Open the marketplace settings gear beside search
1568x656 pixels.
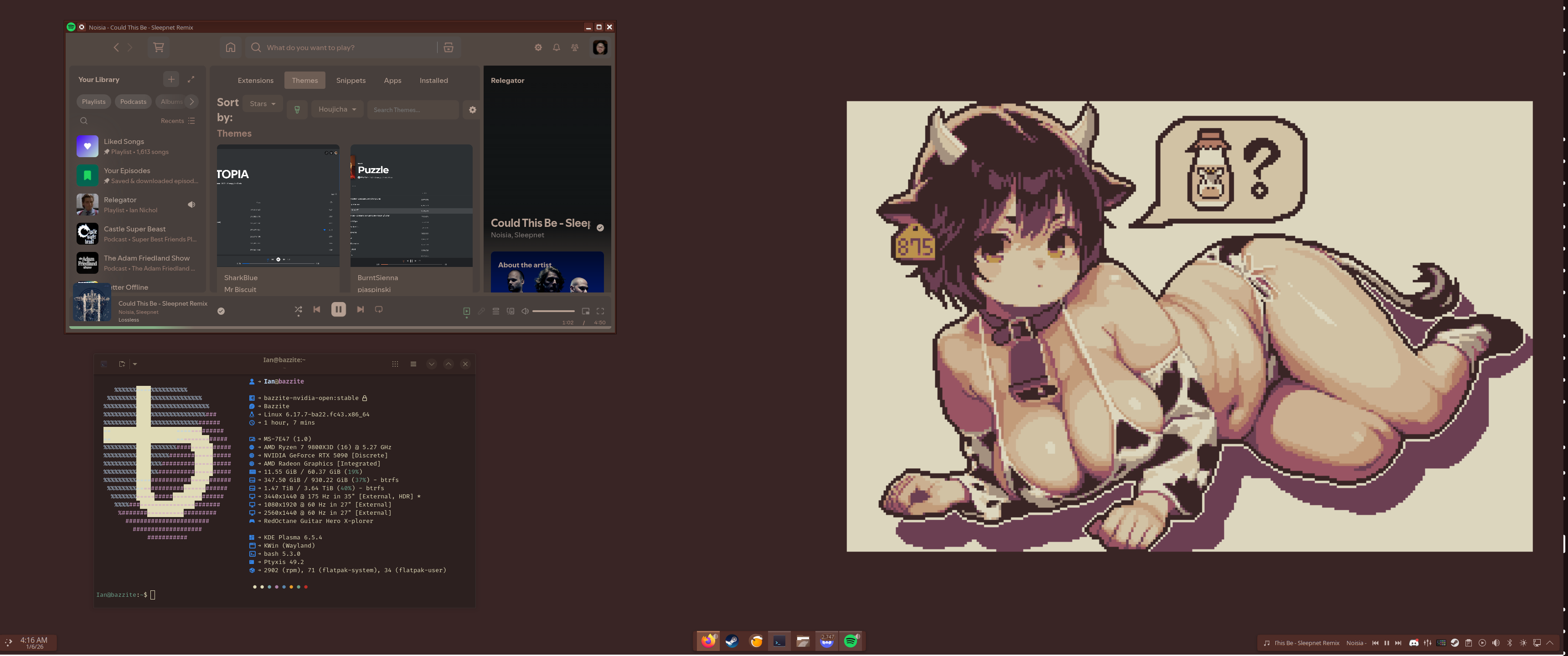[472, 110]
